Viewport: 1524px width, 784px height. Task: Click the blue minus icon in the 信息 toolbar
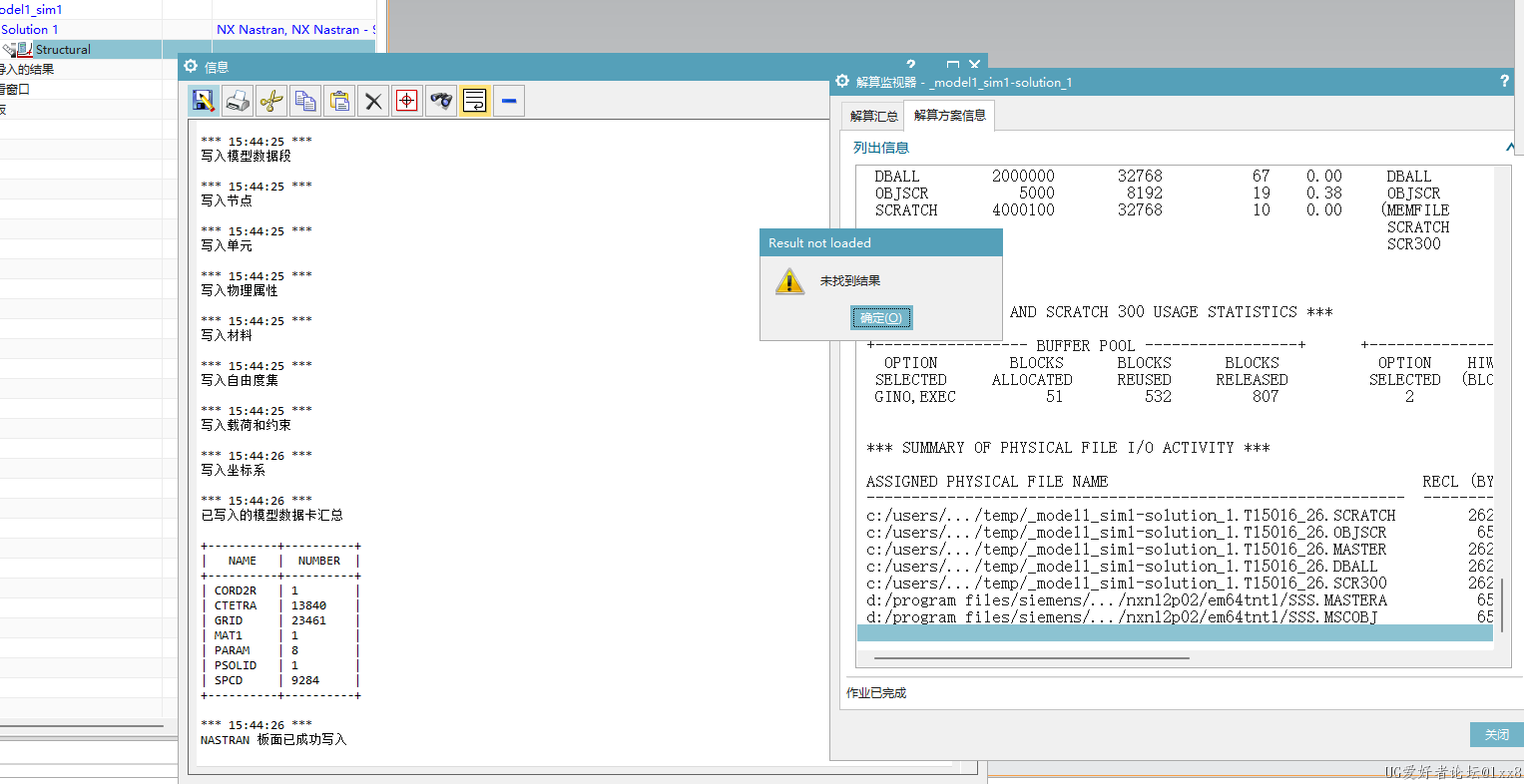pos(509,101)
